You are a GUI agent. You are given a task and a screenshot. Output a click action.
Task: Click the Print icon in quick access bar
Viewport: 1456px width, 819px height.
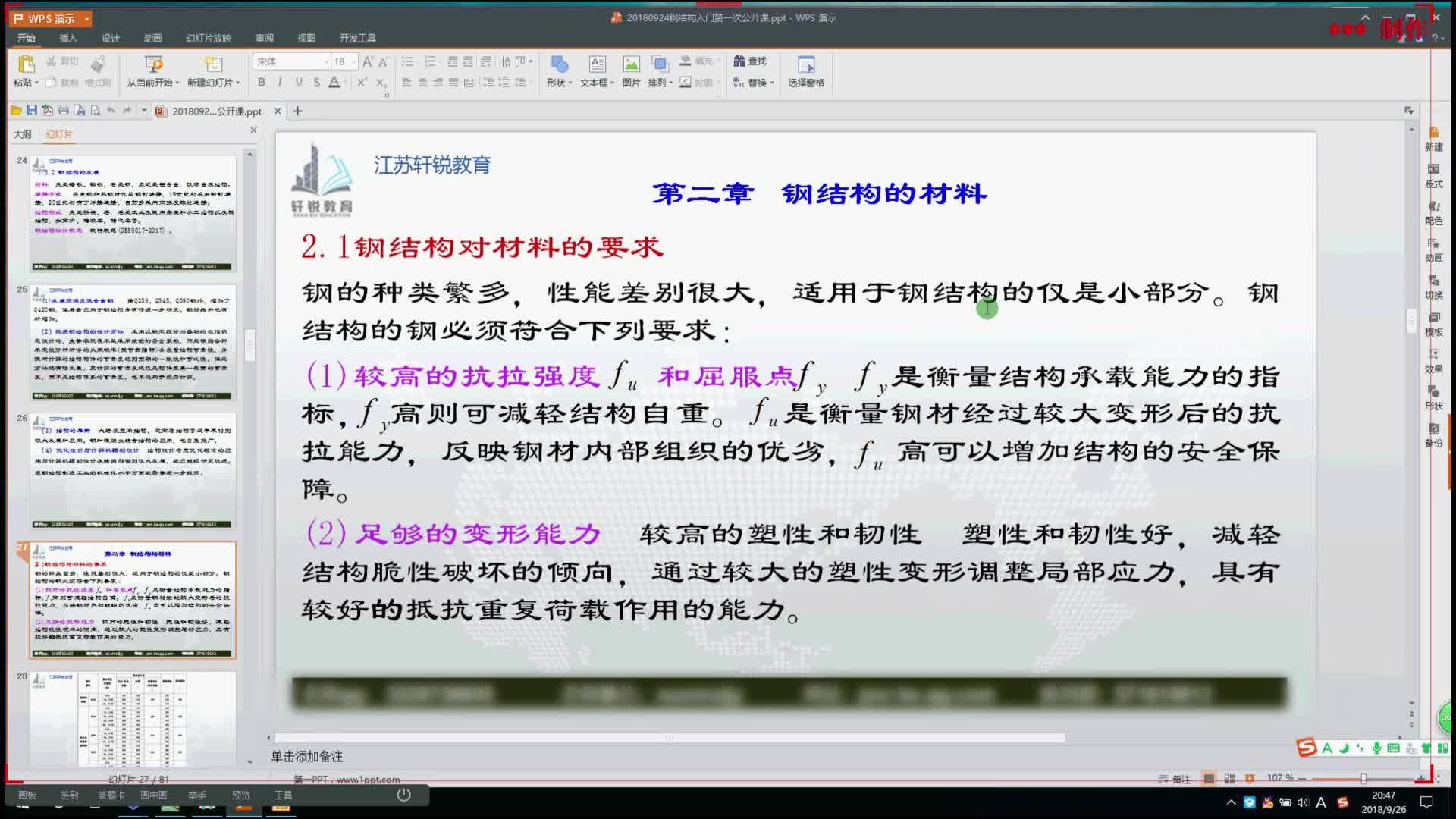point(64,111)
